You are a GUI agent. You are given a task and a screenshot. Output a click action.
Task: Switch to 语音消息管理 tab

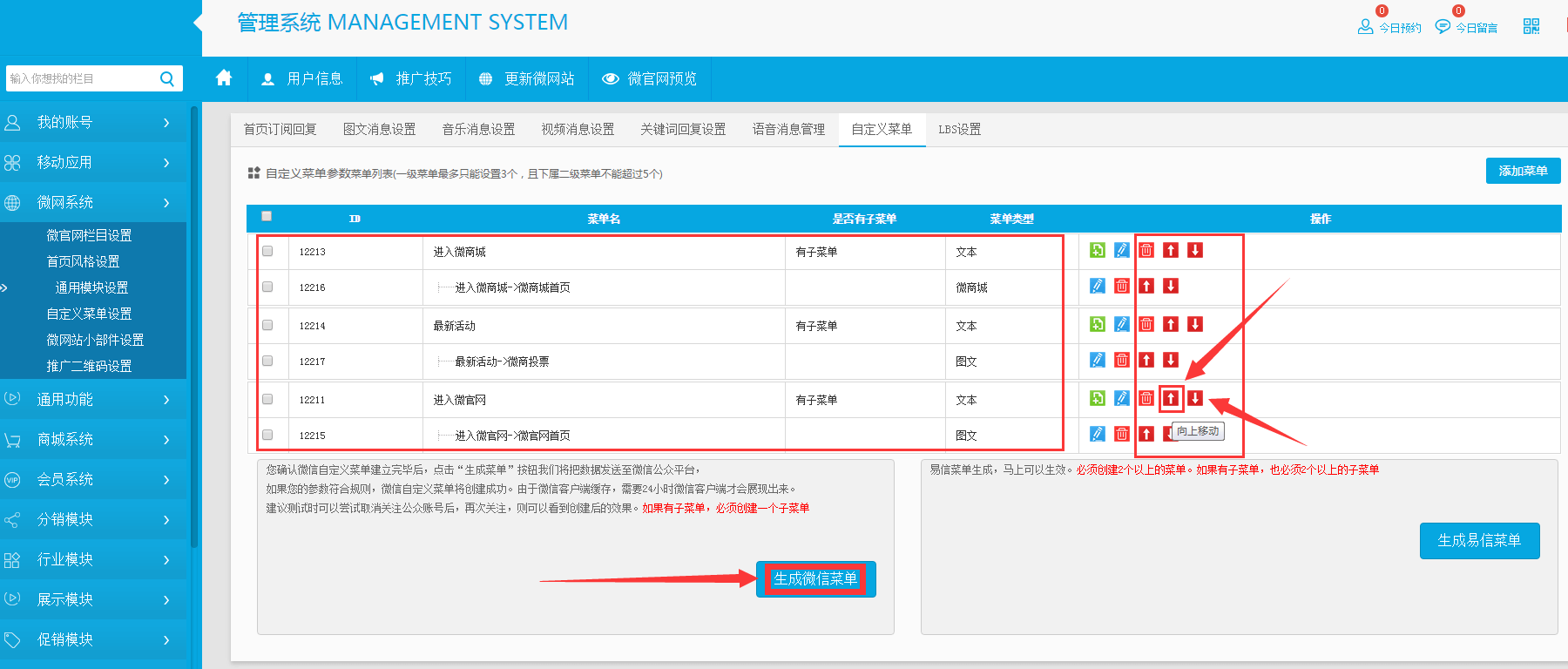(x=788, y=130)
